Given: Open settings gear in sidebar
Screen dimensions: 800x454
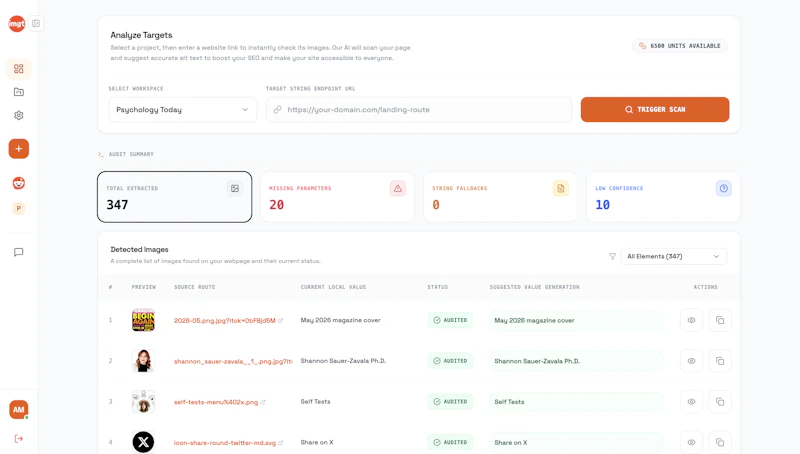Looking at the screenshot, I should [19, 115].
